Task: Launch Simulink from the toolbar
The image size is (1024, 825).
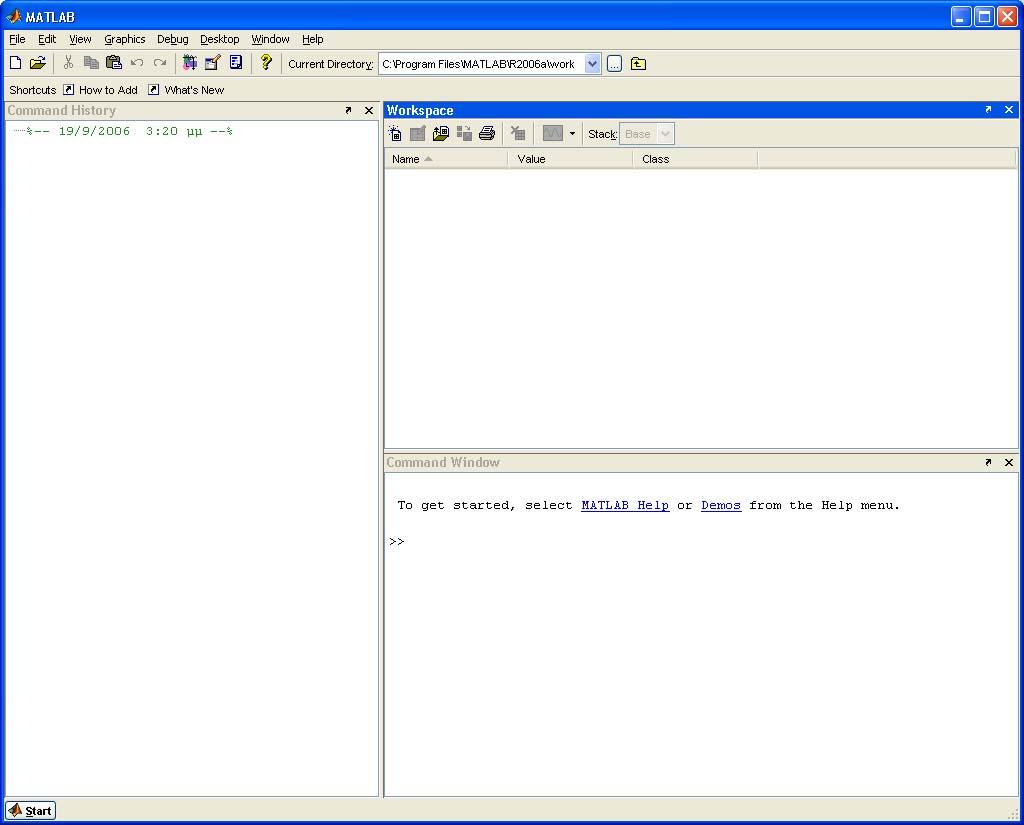Action: point(189,63)
